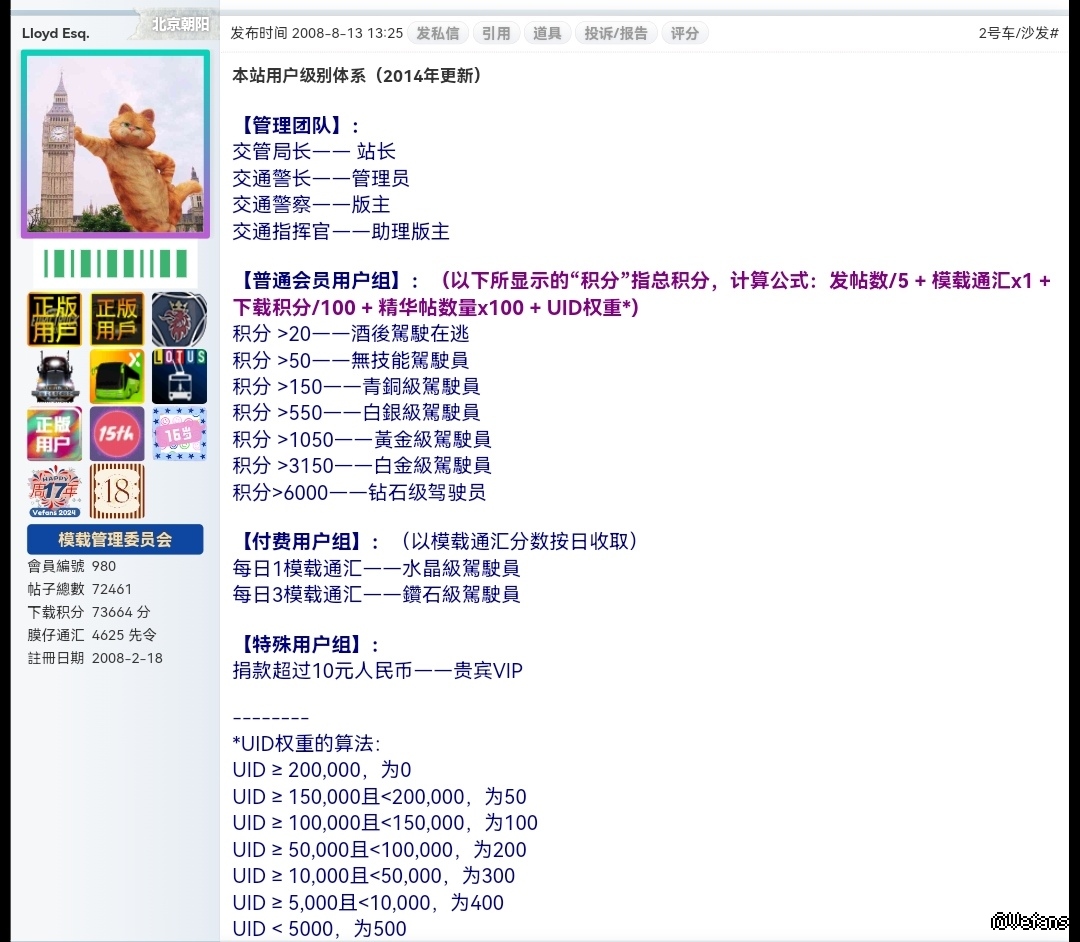This screenshot has height=942, width=1080.
Task: Click the 积分 >550——白銀級駕駛員 line
Action: click(x=356, y=412)
